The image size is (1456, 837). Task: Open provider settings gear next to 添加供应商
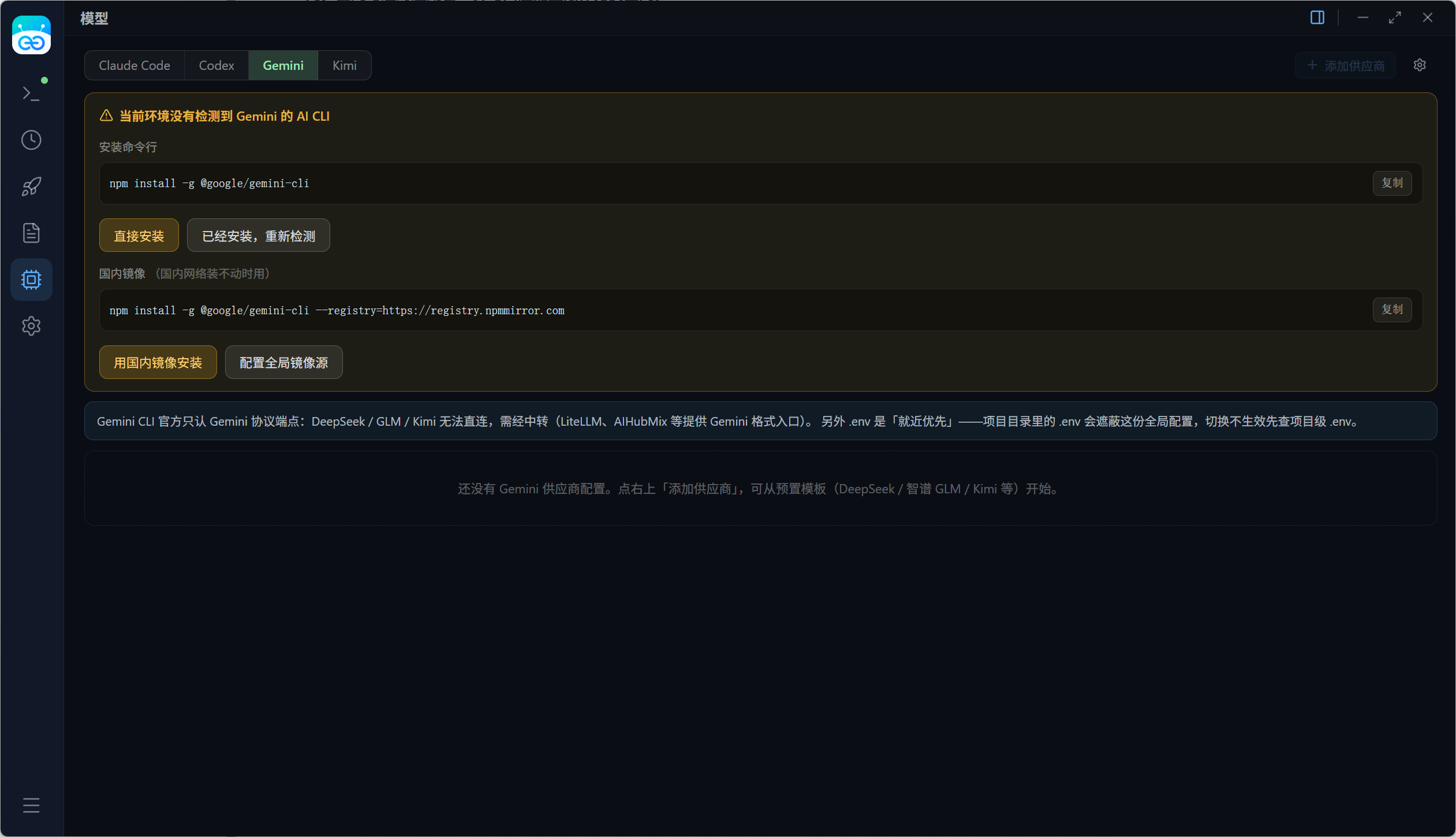tap(1420, 65)
